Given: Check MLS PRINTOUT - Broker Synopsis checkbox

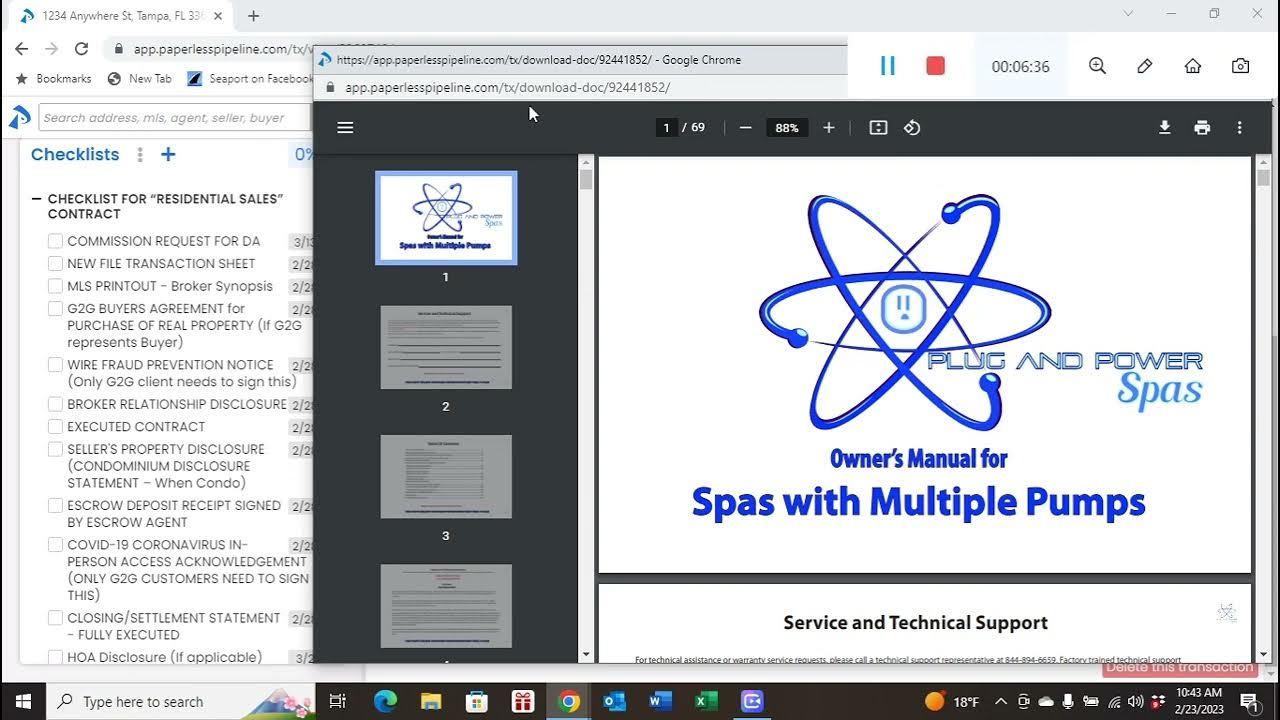Looking at the screenshot, I should 56,286.
